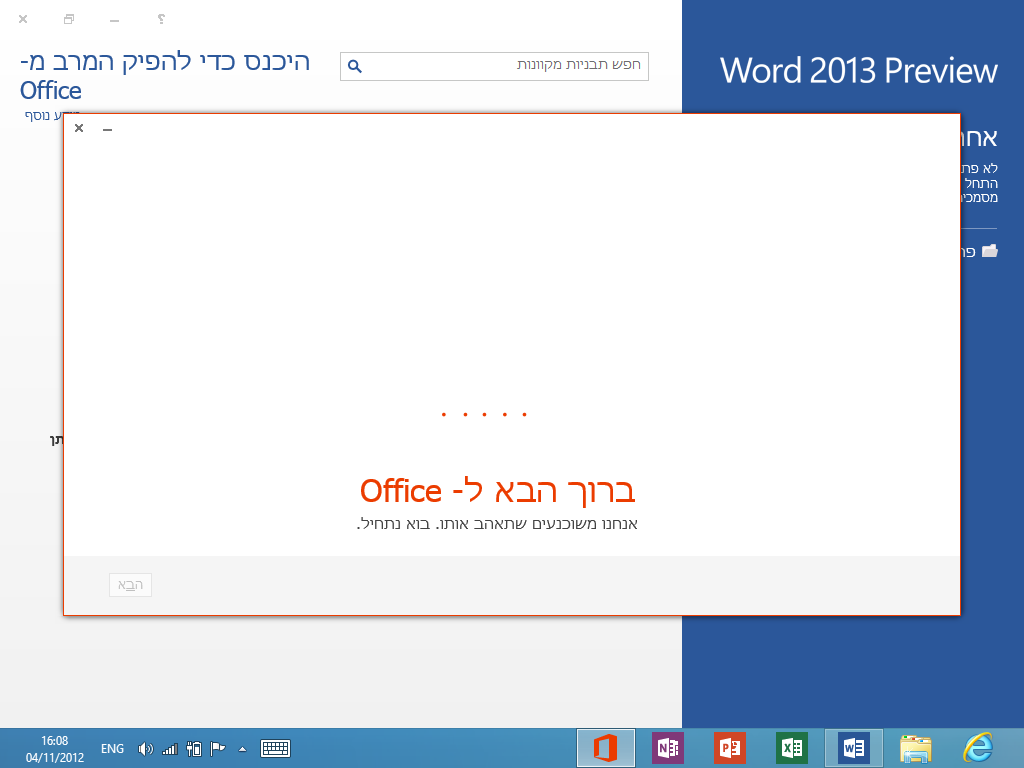
Task: Launch OneNote from the taskbar
Action: (x=667, y=748)
